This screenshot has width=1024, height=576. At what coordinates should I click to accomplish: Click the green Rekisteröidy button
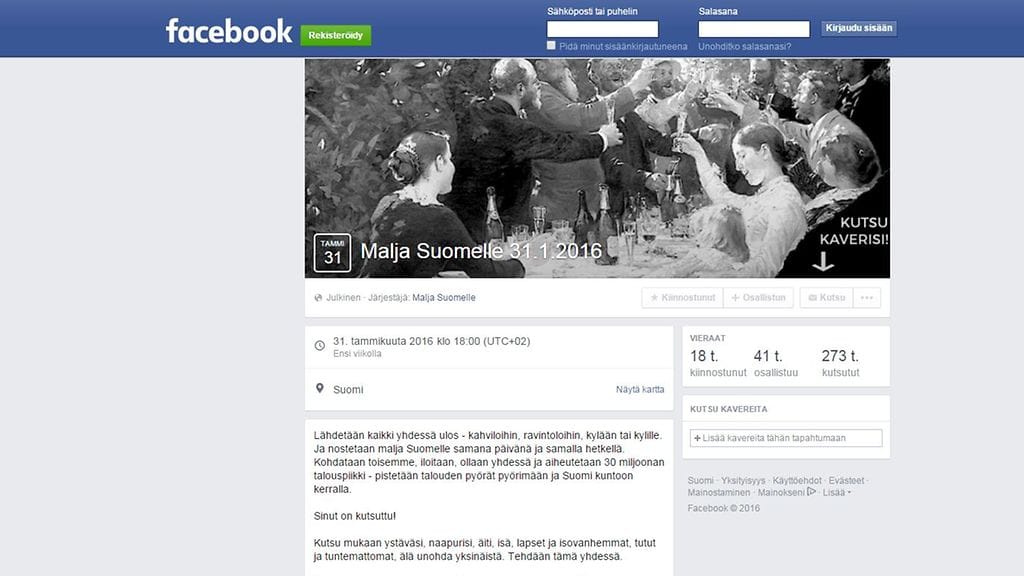336,35
